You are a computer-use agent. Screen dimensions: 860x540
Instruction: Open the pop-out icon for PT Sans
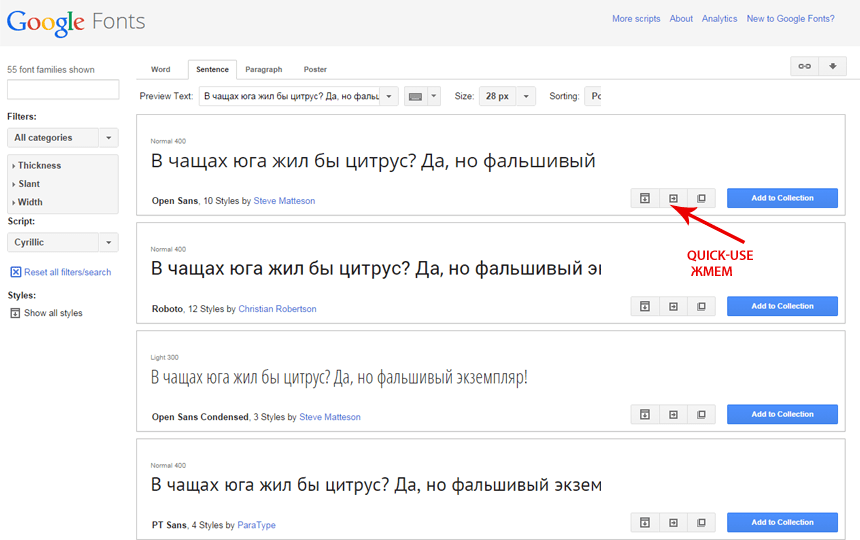pos(701,522)
